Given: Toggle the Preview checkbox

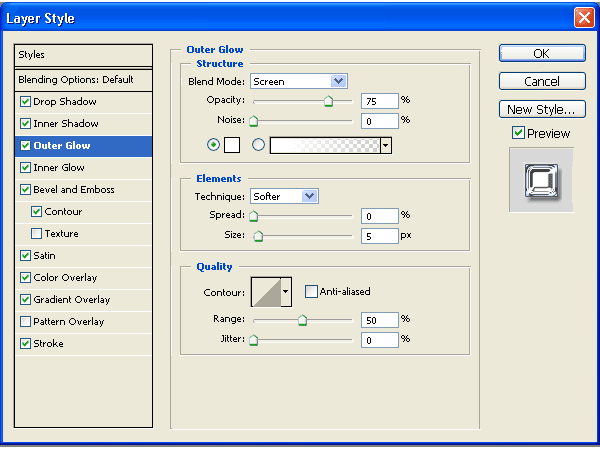Looking at the screenshot, I should [x=518, y=133].
